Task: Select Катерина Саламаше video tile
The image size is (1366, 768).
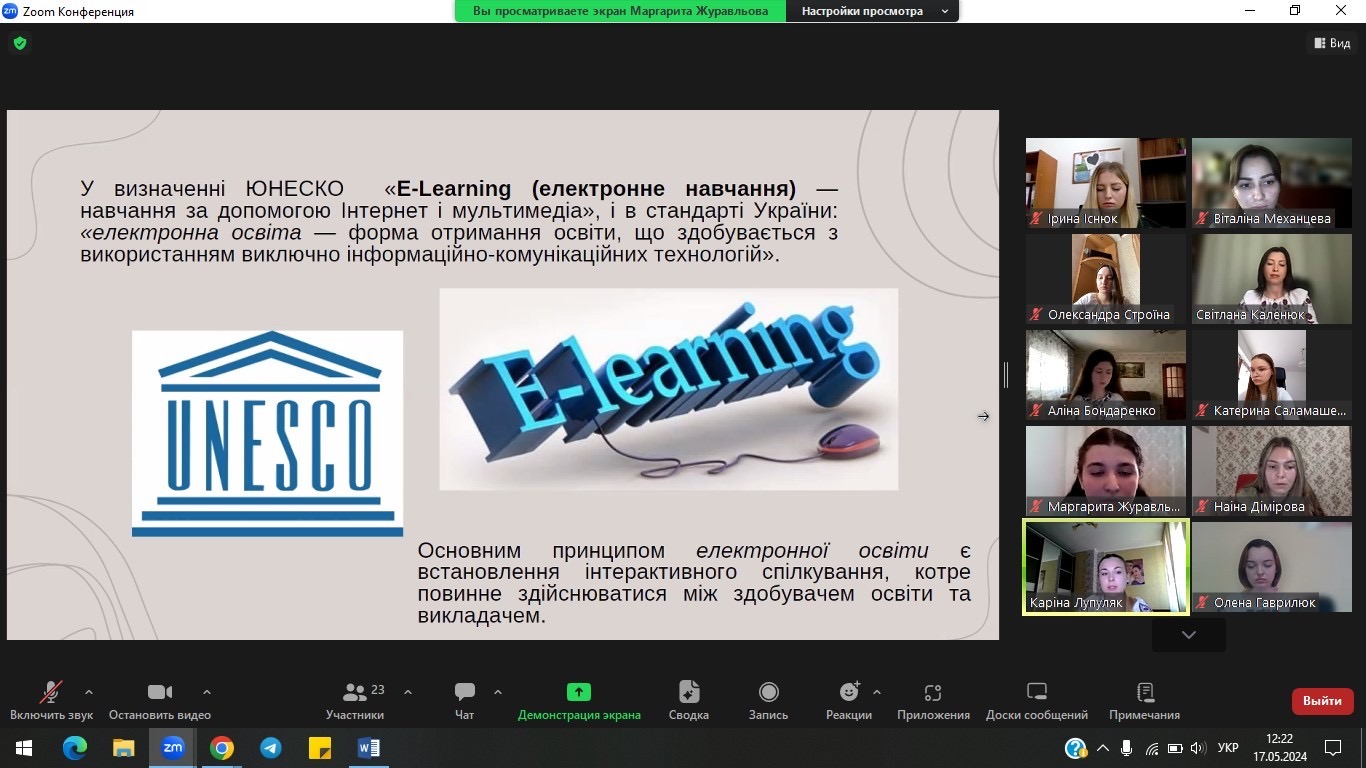Action: coord(1271,375)
